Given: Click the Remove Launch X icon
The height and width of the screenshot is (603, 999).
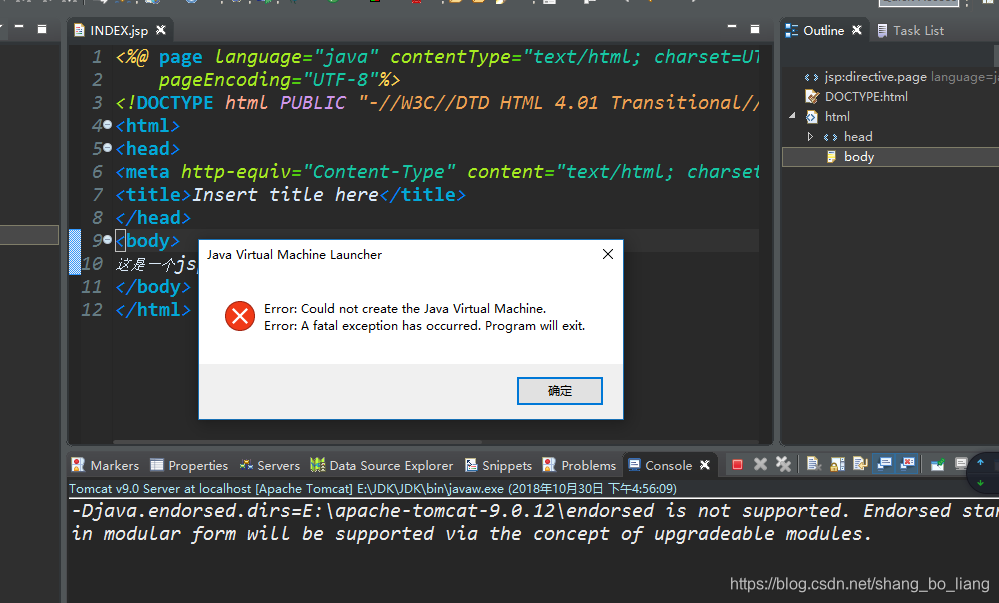Looking at the screenshot, I should click(759, 463).
